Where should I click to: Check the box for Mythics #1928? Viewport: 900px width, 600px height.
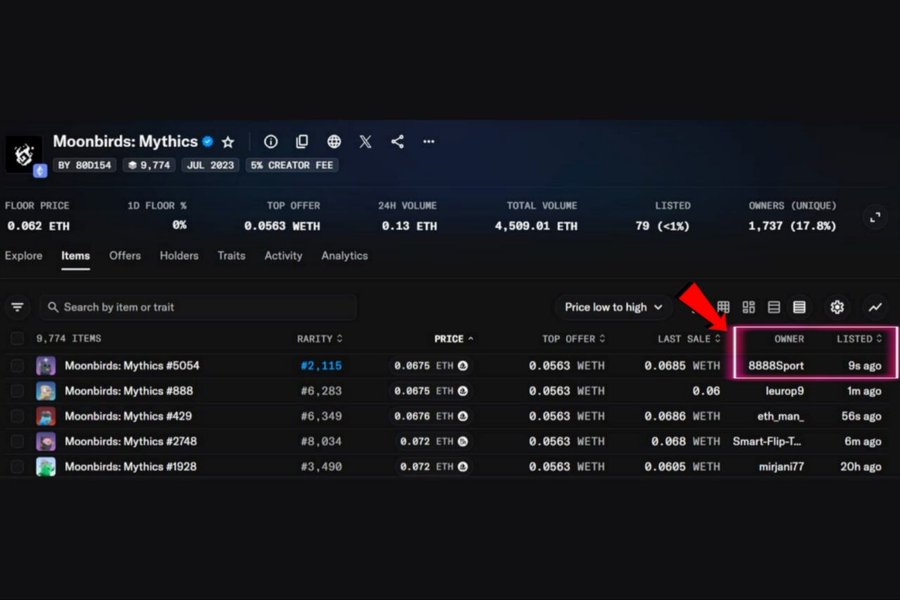point(17,467)
